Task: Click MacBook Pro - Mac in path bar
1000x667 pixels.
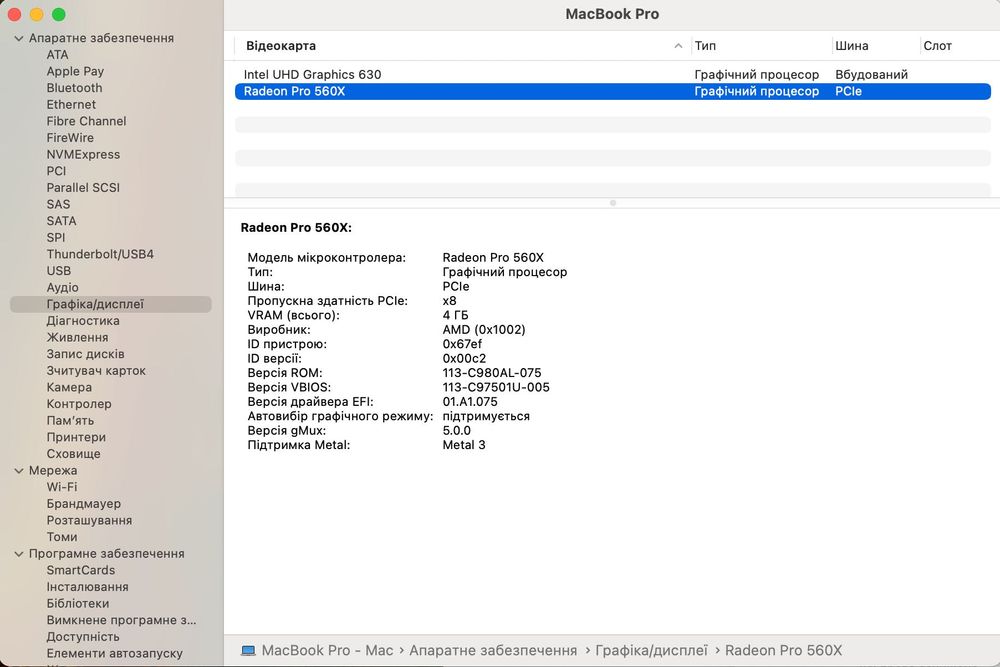Action: (327, 650)
